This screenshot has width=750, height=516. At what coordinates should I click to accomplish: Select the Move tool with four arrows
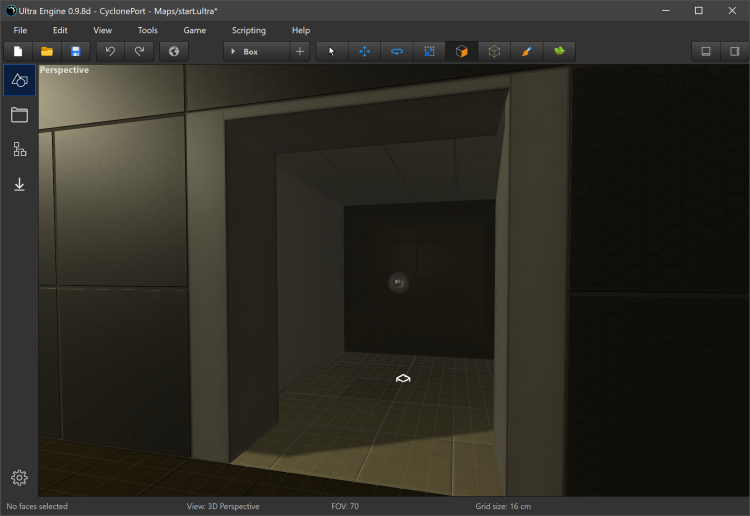(364, 51)
